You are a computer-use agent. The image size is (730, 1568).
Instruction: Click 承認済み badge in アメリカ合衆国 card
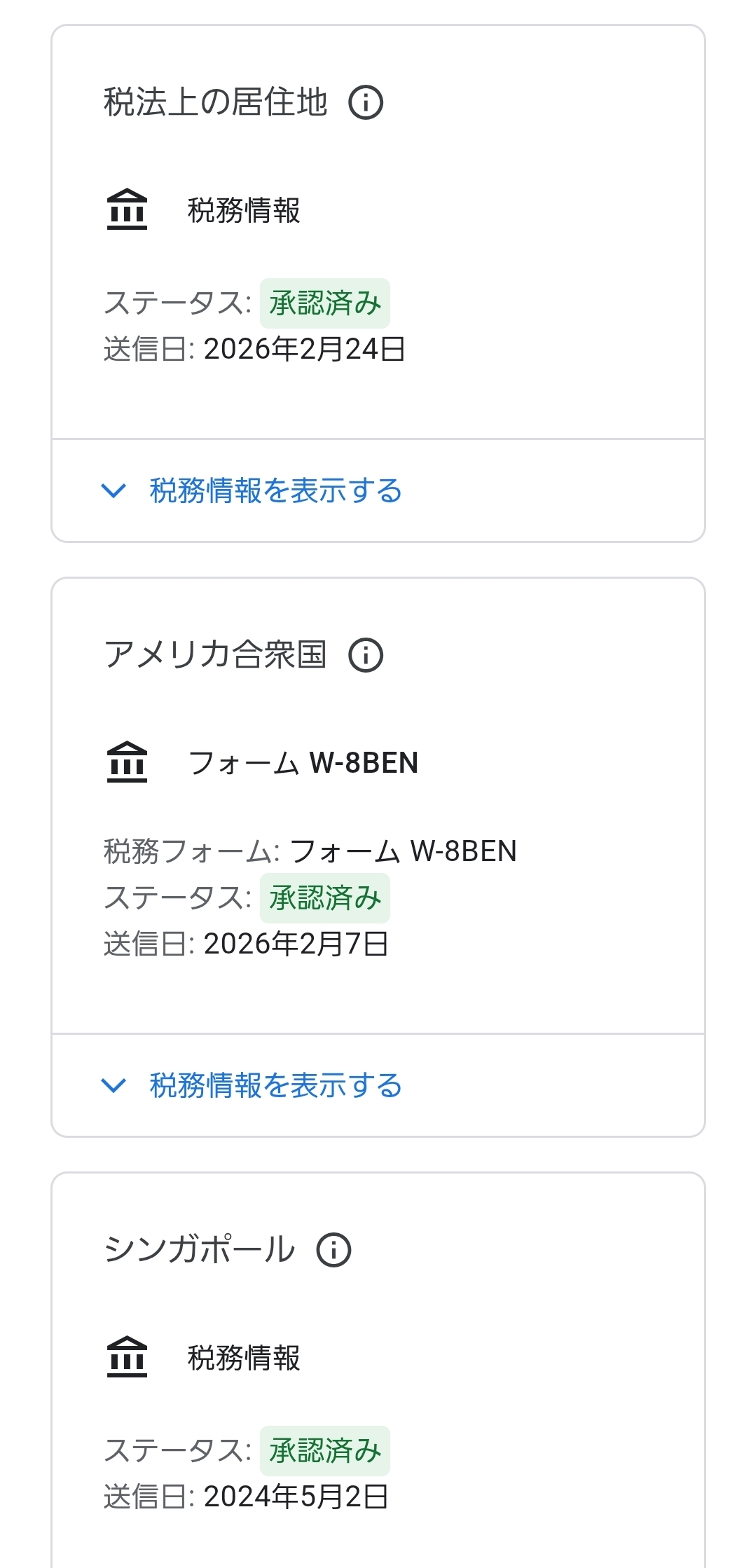click(x=324, y=898)
